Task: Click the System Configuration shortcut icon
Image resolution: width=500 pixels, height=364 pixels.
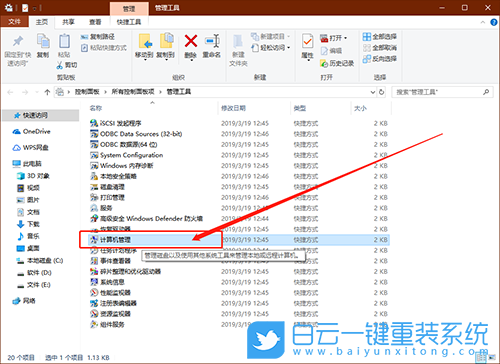Action: click(x=94, y=155)
